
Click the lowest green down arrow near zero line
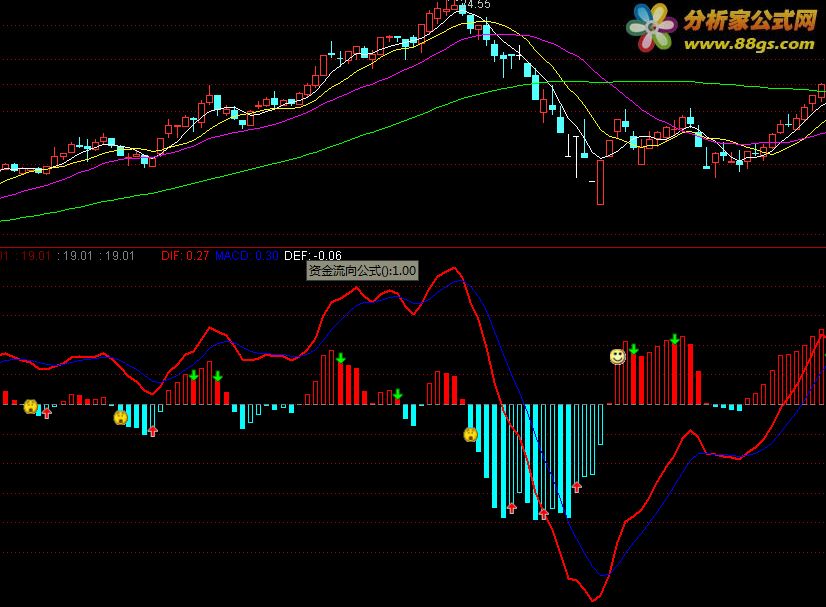coord(398,395)
